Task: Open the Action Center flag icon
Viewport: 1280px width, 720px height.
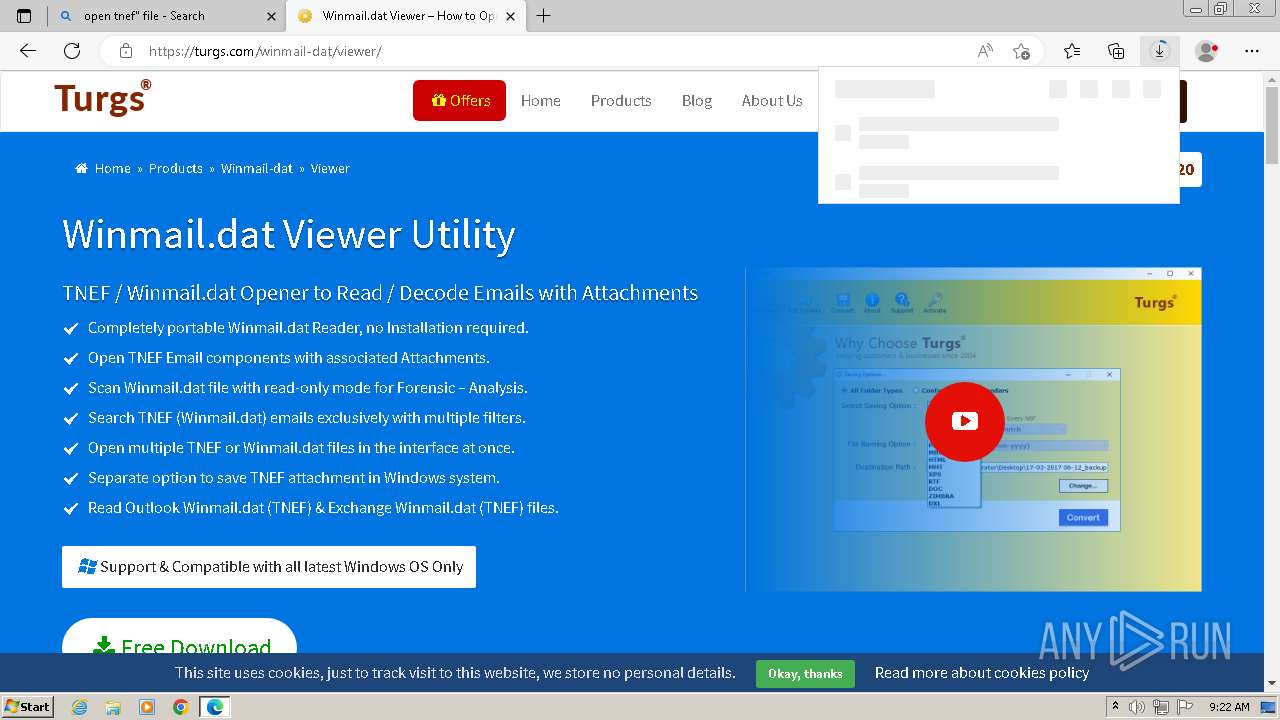Action: (1183, 707)
